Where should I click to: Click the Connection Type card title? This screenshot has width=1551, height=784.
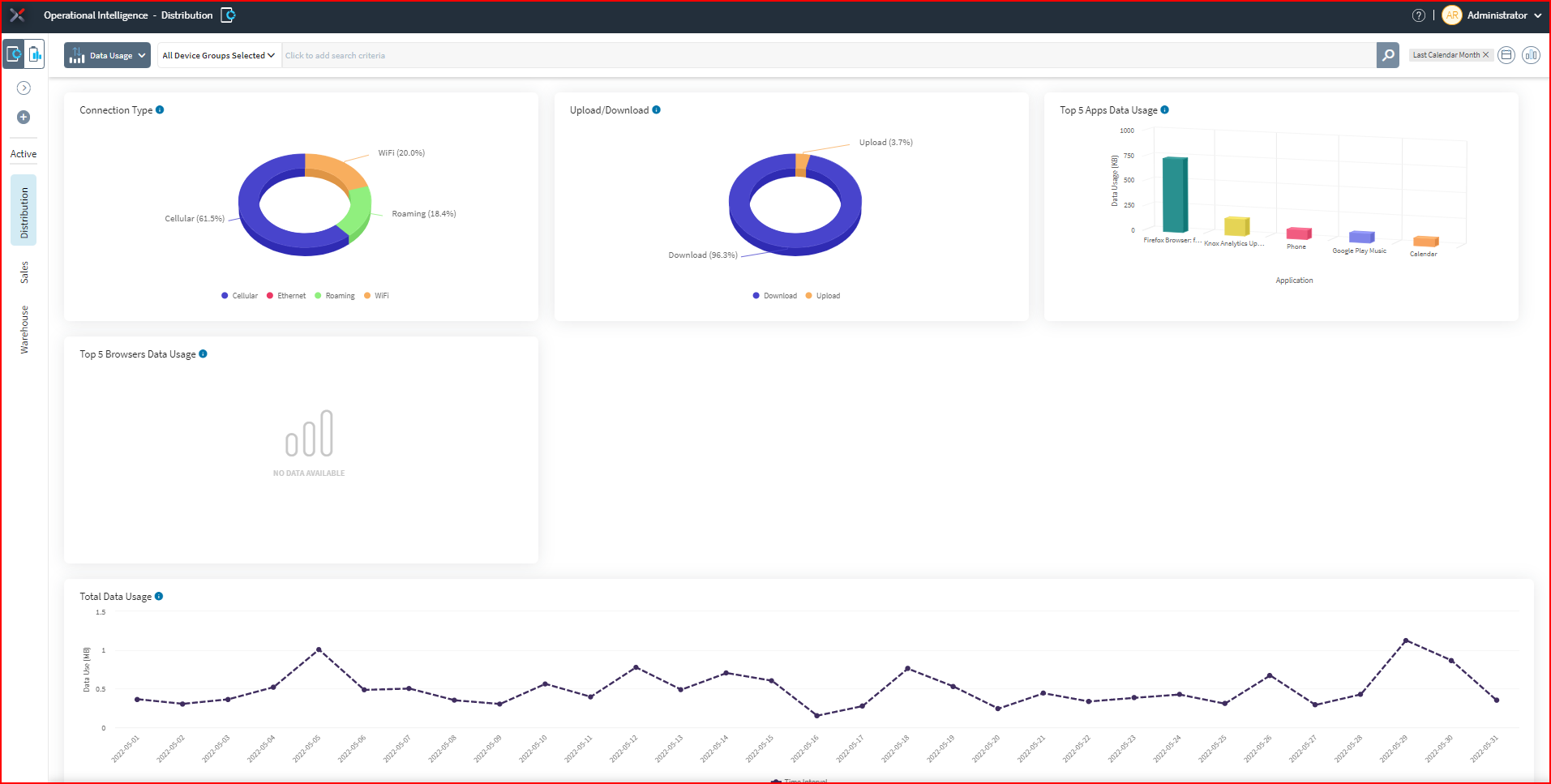click(x=116, y=109)
